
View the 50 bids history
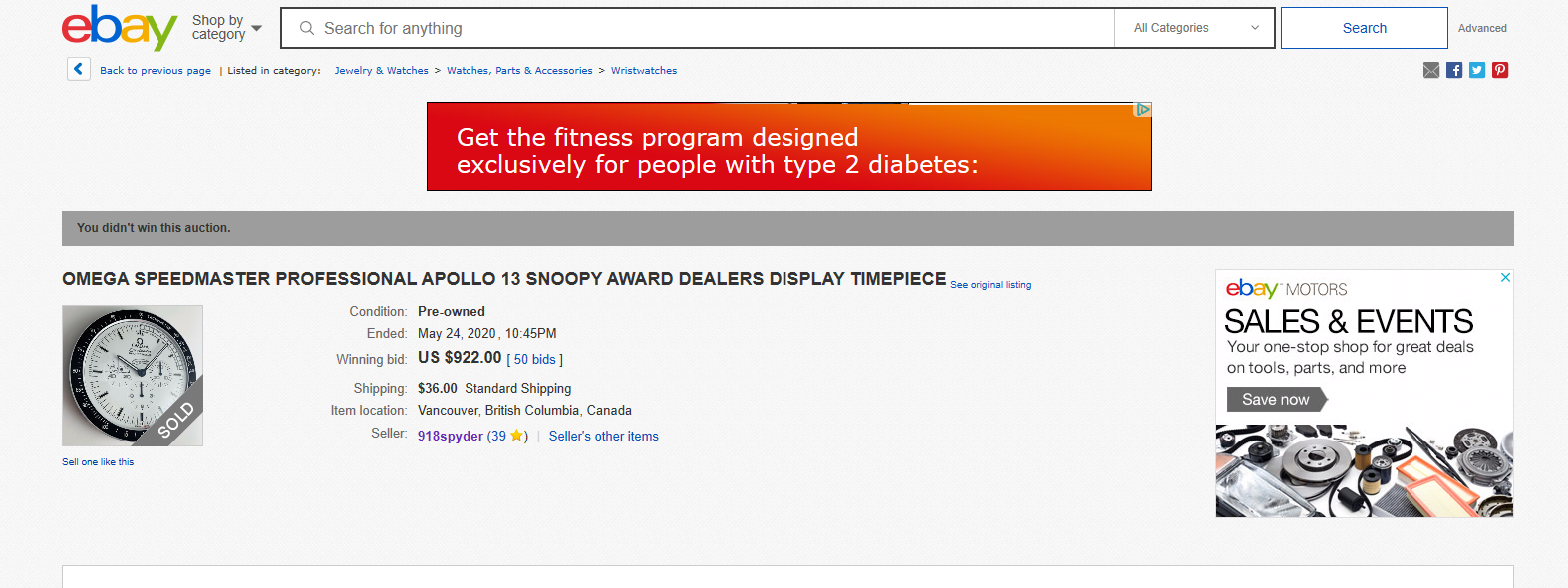pos(535,360)
